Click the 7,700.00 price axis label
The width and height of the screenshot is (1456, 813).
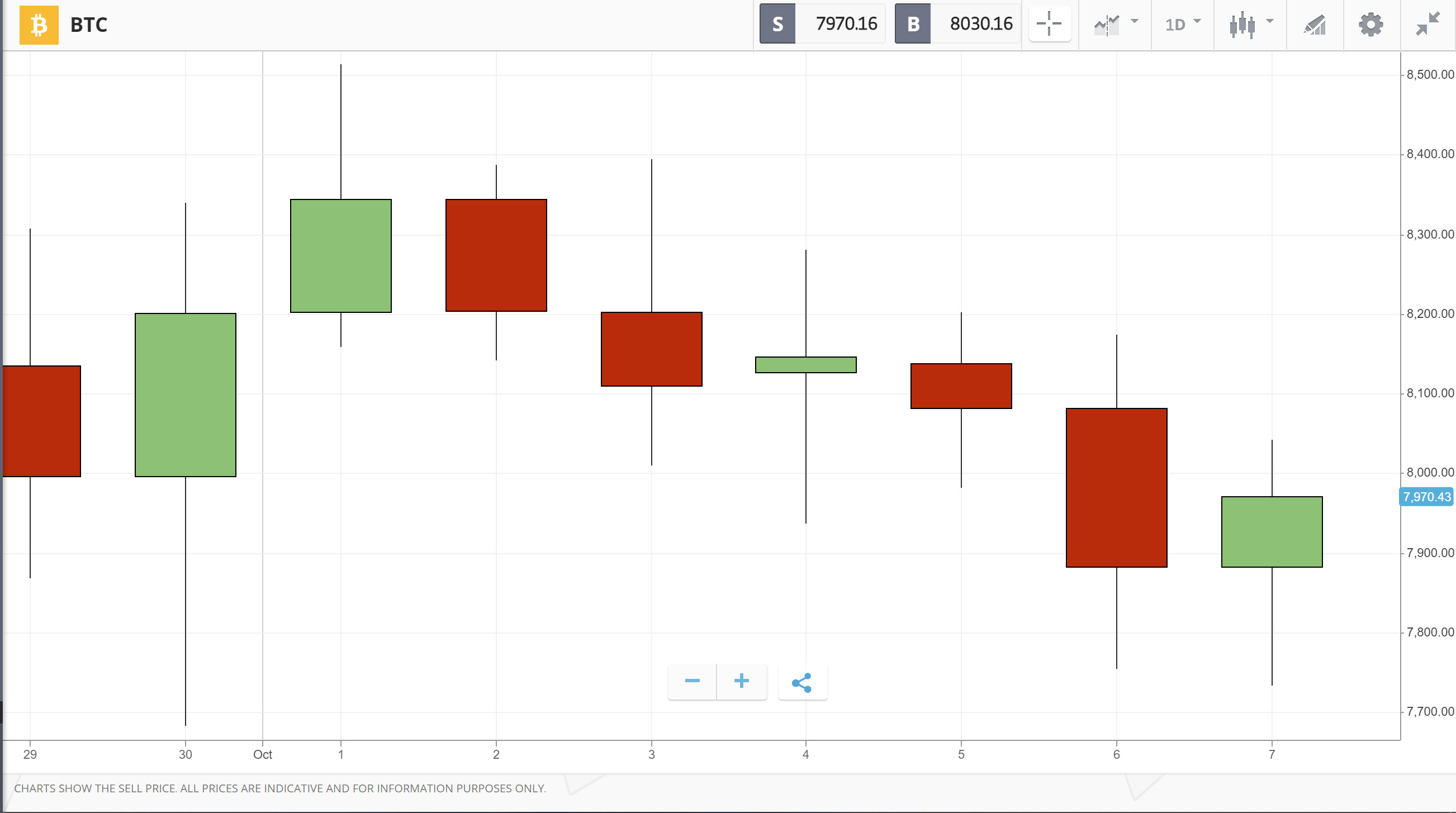(1430, 711)
